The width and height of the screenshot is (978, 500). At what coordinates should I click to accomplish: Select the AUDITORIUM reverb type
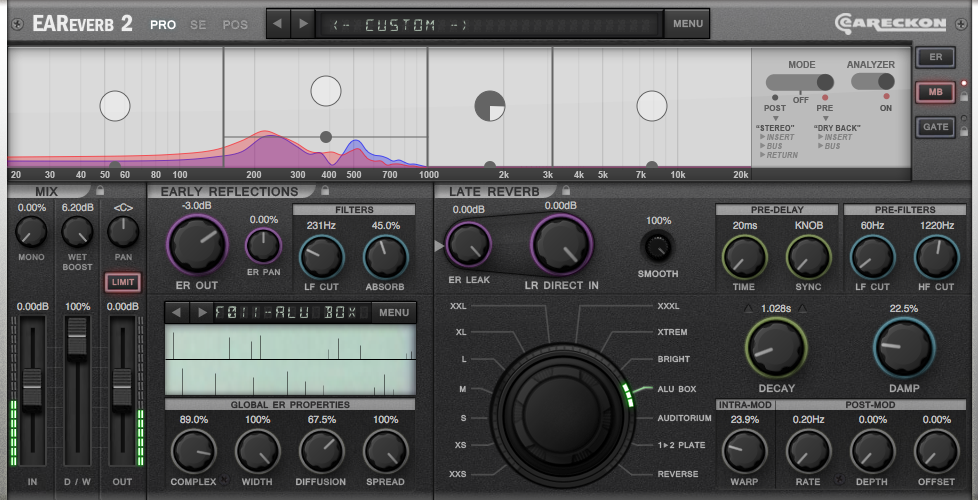click(x=684, y=418)
